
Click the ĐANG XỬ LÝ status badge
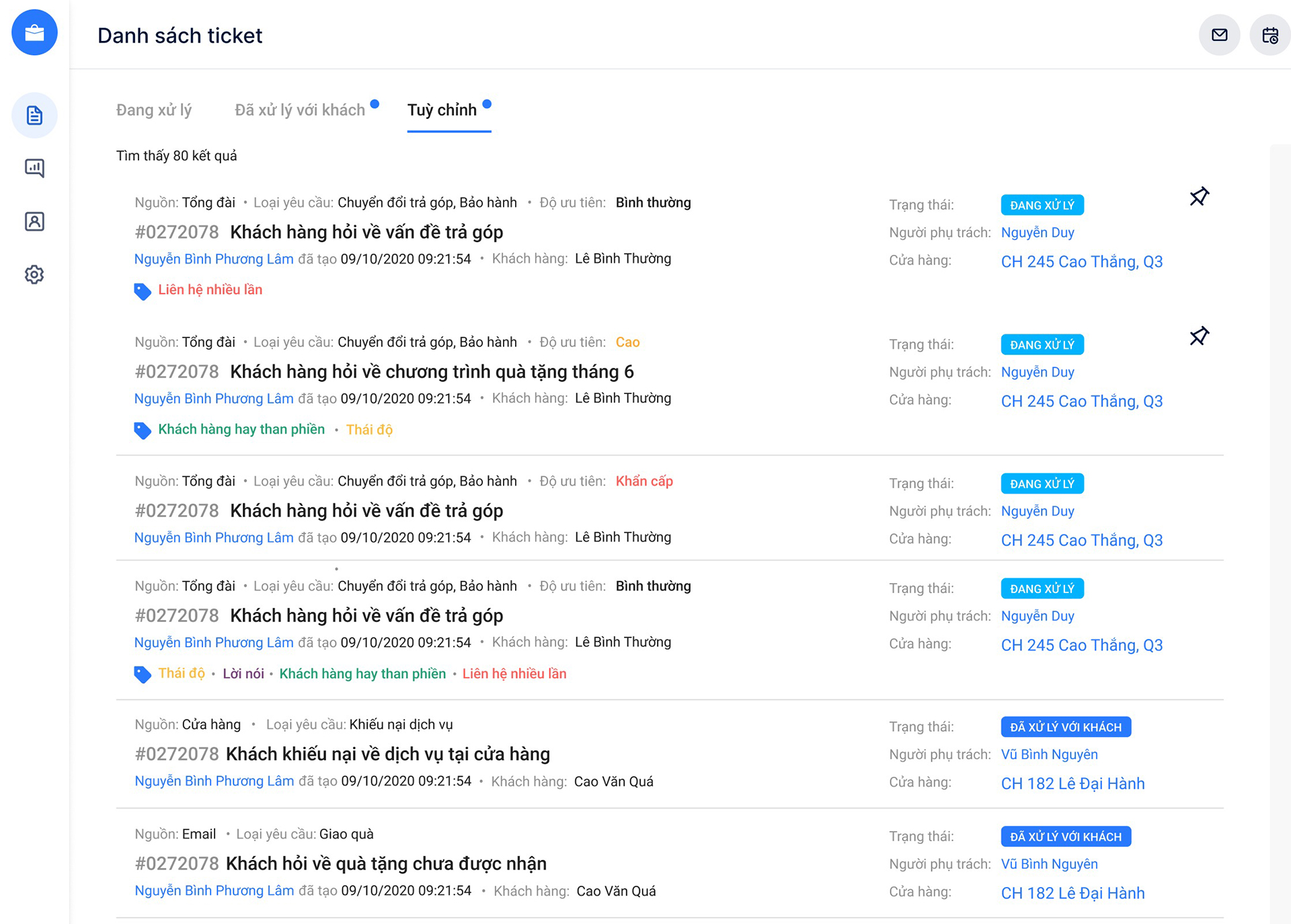click(x=1042, y=204)
